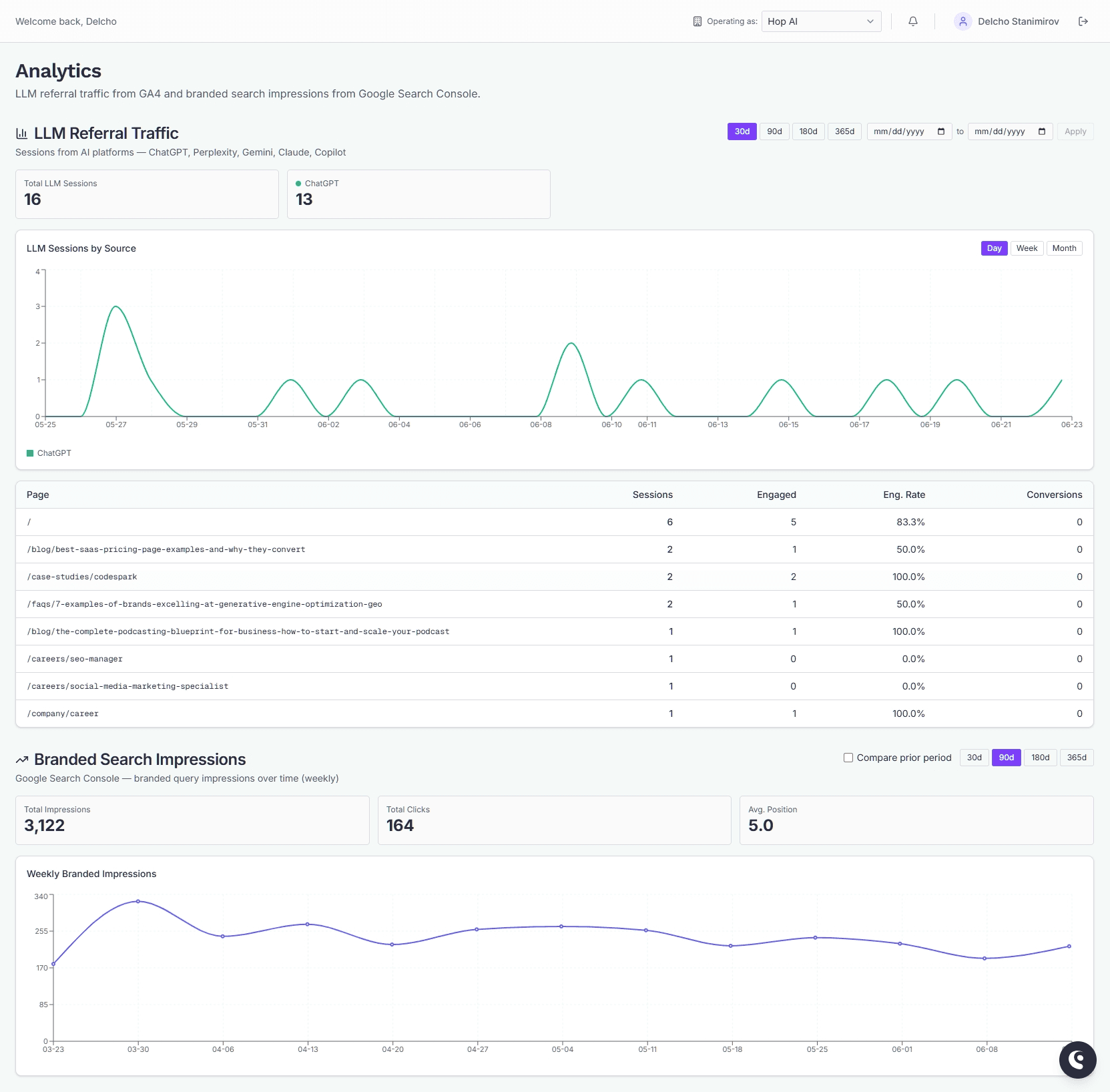This screenshot has height=1092, width=1110.
Task: Click the 03-30 data point on impressions chart
Action: 138,901
